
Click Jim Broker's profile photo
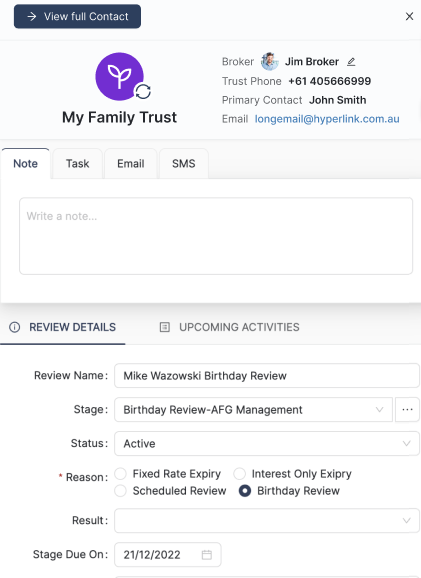269,62
